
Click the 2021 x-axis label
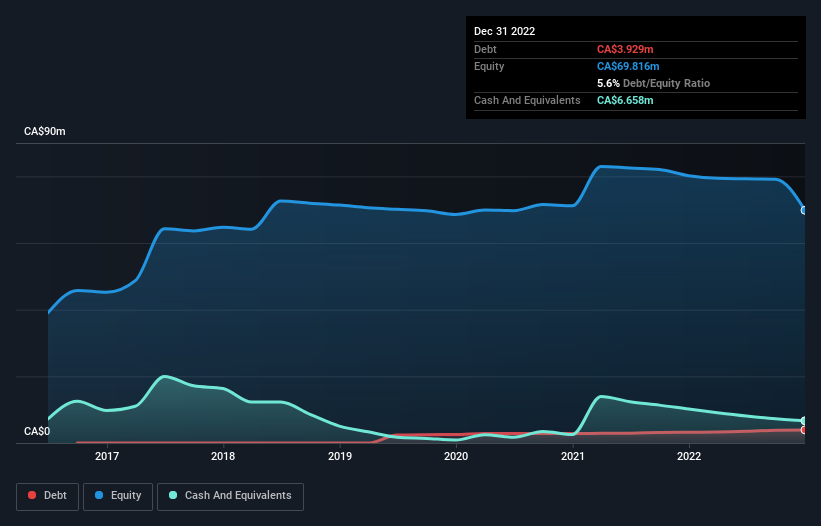click(573, 456)
